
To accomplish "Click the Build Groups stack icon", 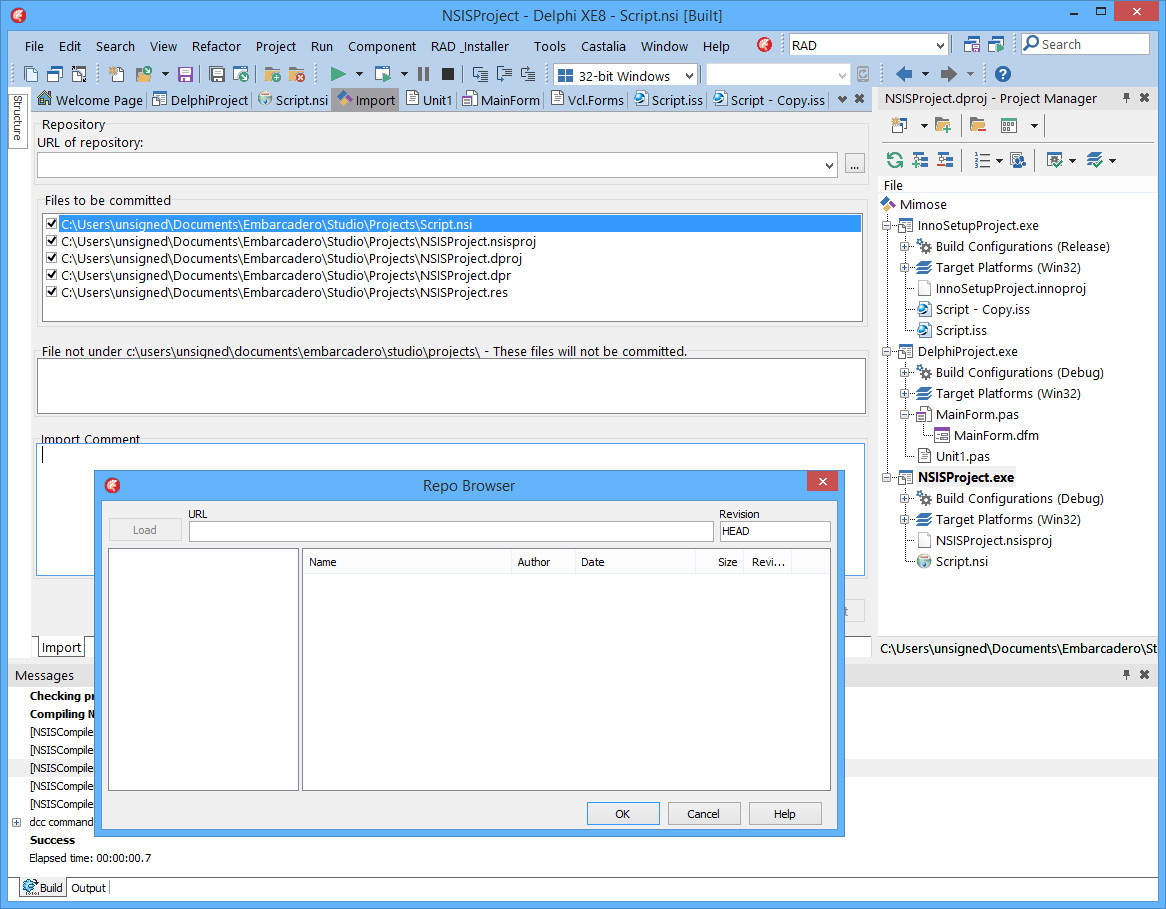I will 1094,160.
